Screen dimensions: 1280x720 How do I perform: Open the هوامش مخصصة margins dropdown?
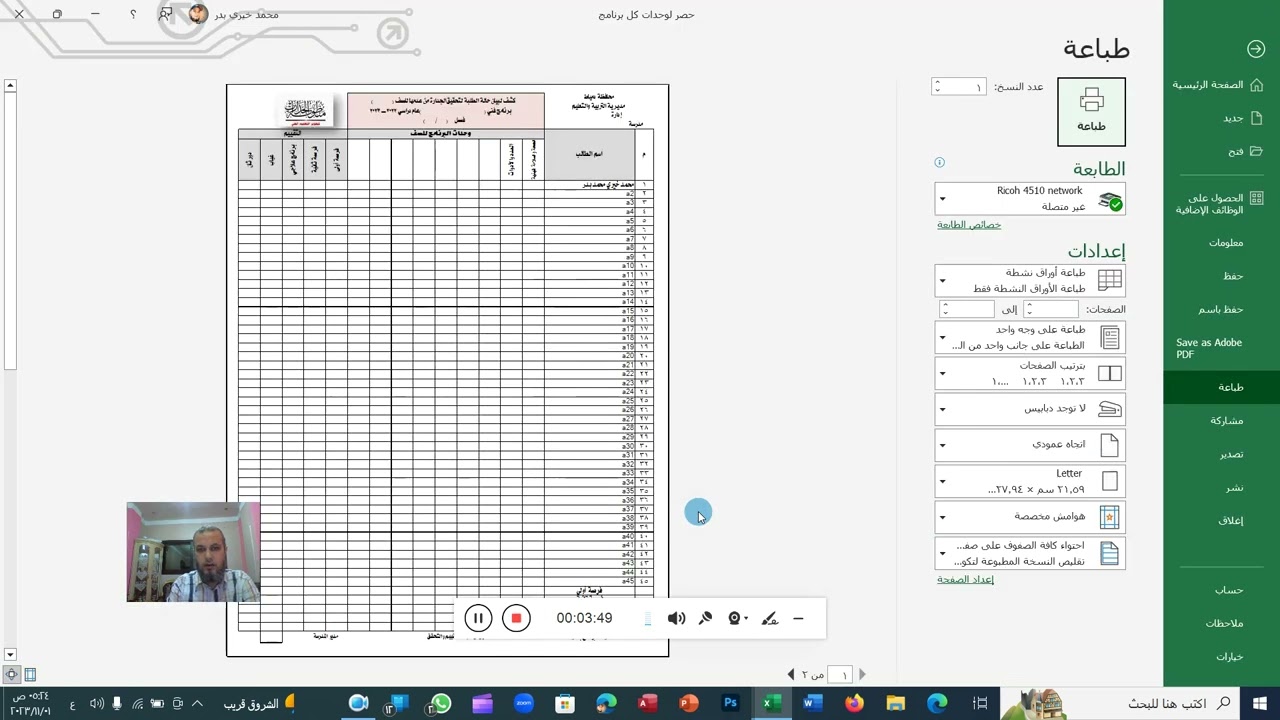1030,517
